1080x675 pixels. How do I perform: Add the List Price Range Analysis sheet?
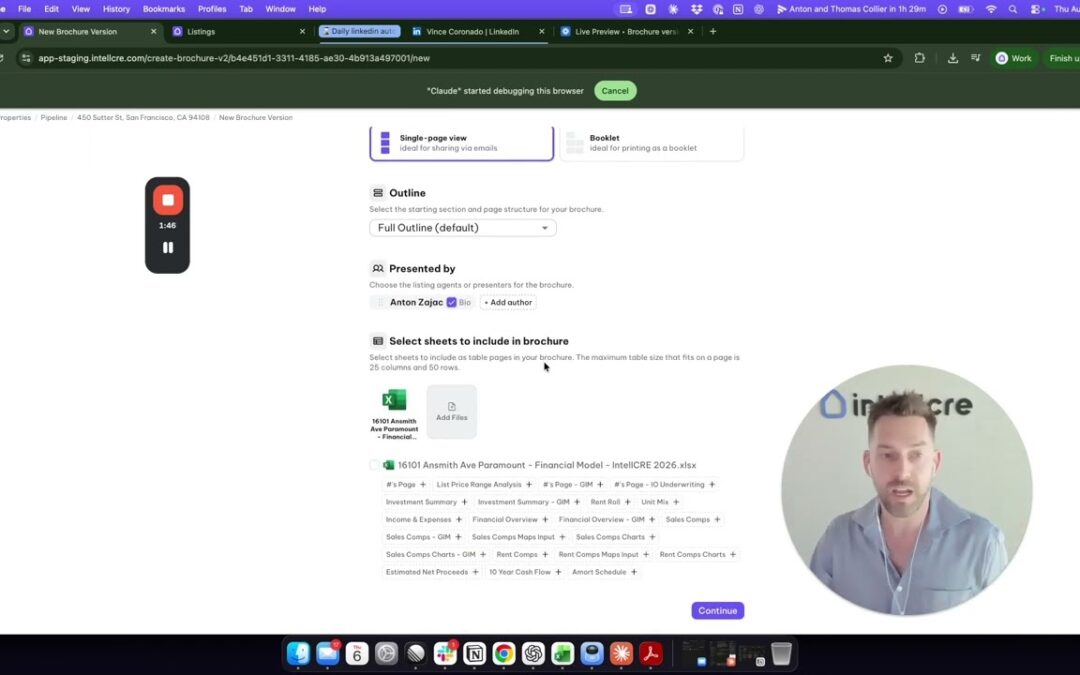[x=529, y=484]
